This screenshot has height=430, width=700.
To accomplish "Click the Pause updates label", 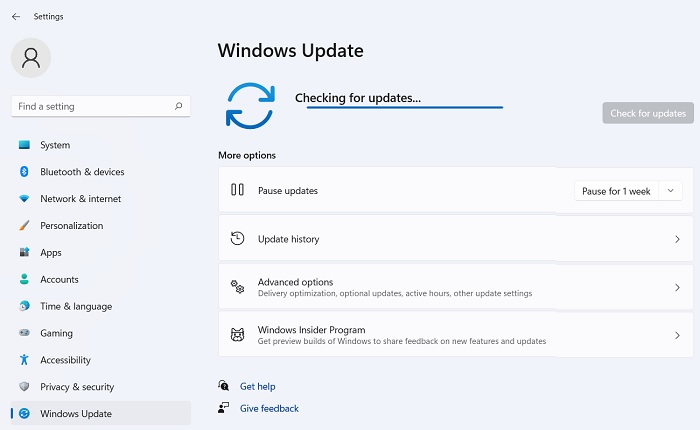I will point(288,191).
